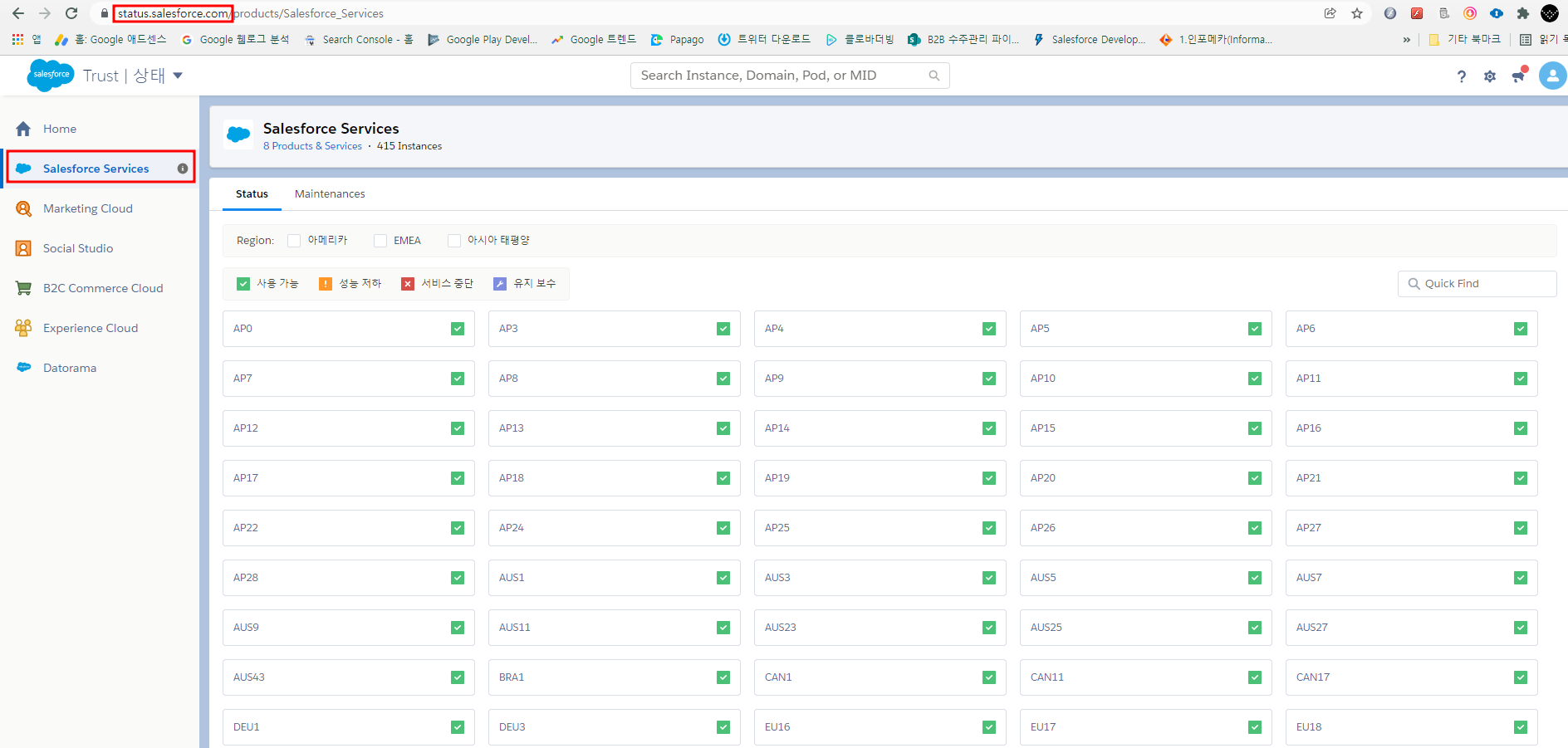Open the Search Console bookmark
The width and height of the screenshot is (1568, 748).
(x=359, y=40)
